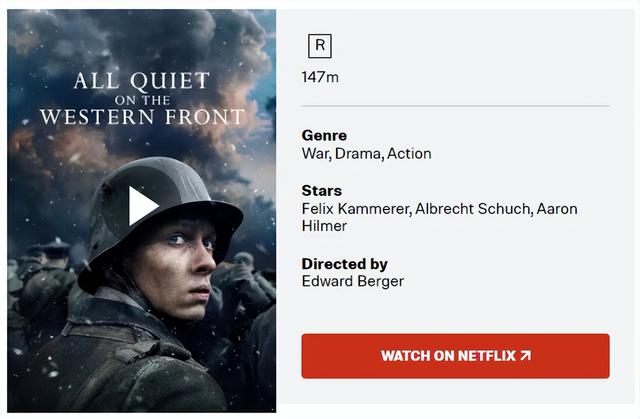Click the R rating badge
640x419 pixels.
point(320,46)
